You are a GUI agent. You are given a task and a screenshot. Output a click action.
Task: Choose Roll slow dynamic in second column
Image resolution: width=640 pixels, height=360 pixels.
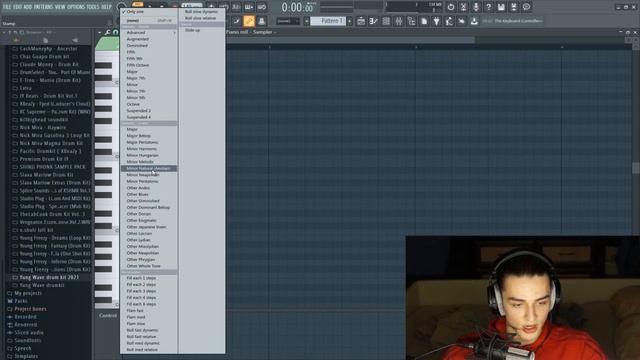[x=202, y=12]
